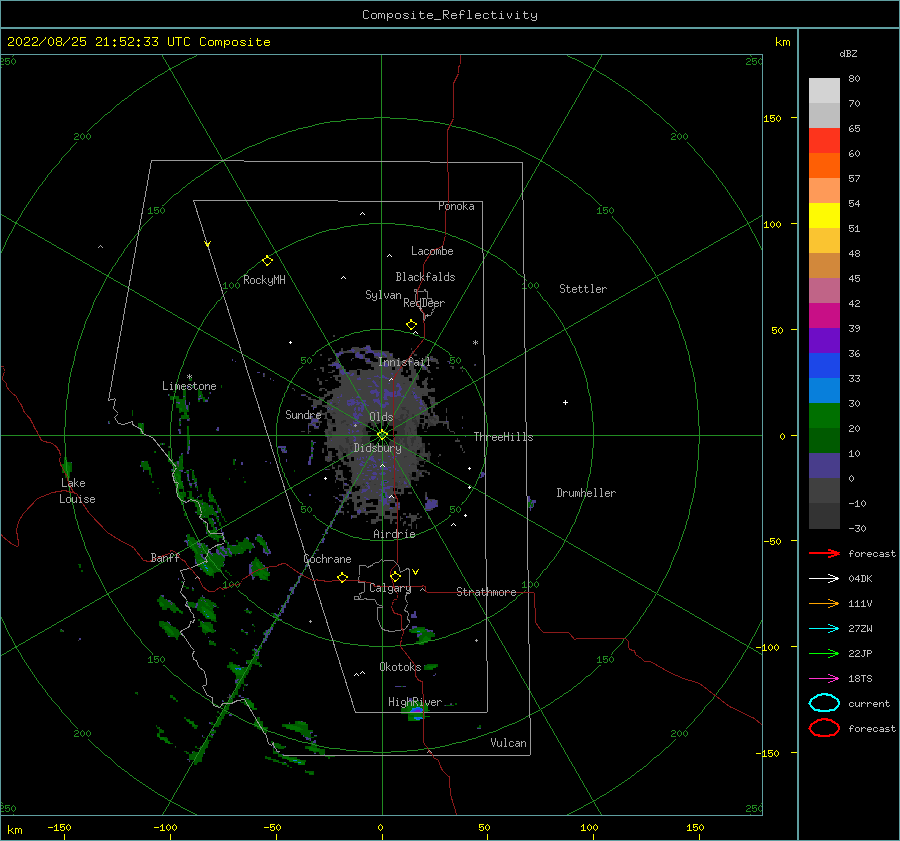This screenshot has width=900, height=841.
Task: Click the cyan 27ZW arrow legend icon
Action: 824,629
